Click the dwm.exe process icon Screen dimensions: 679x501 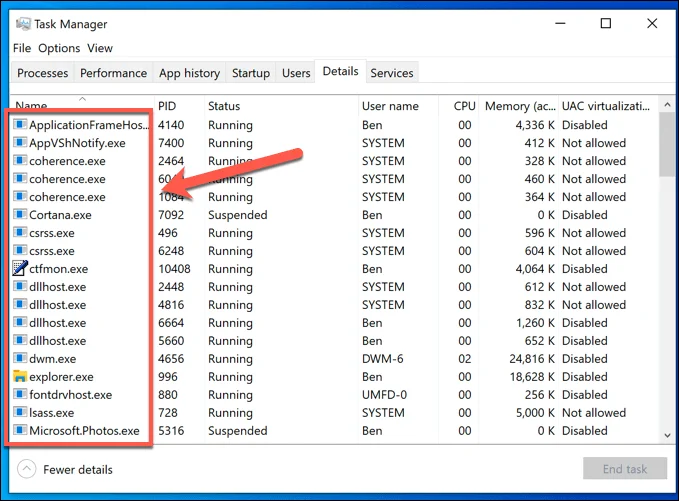tap(20, 358)
